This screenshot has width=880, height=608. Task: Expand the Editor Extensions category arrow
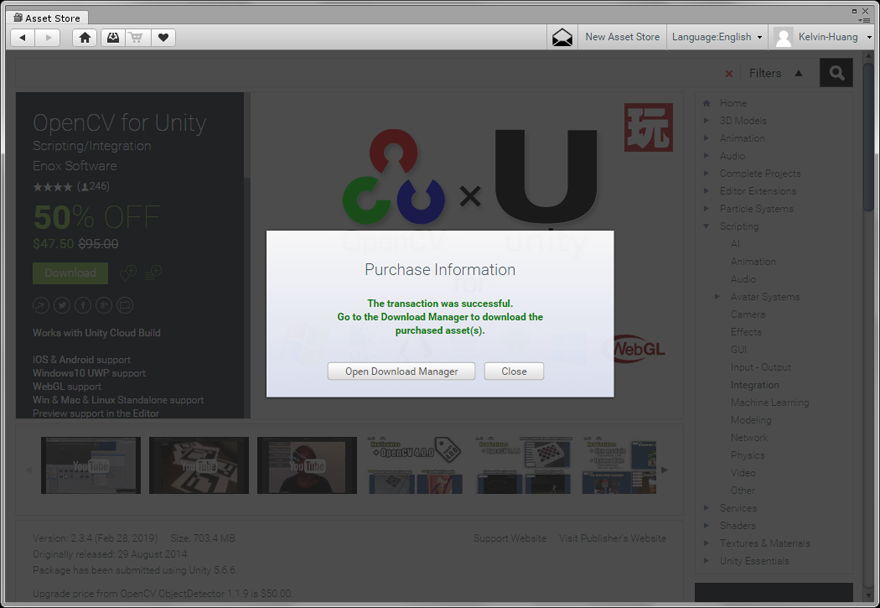tap(707, 191)
